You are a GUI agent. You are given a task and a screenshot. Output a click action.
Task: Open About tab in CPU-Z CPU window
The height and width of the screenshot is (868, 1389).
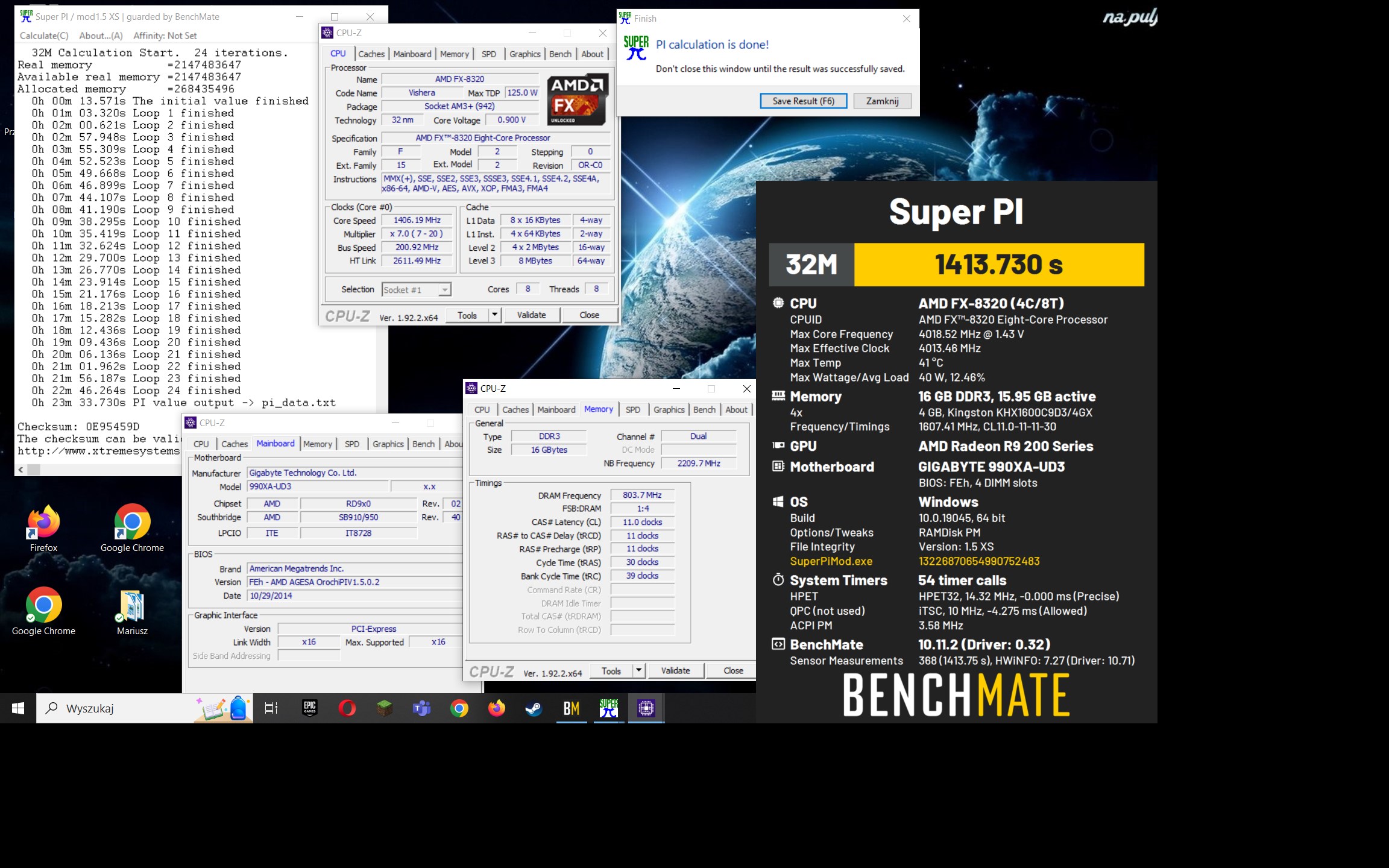pyautogui.click(x=592, y=54)
